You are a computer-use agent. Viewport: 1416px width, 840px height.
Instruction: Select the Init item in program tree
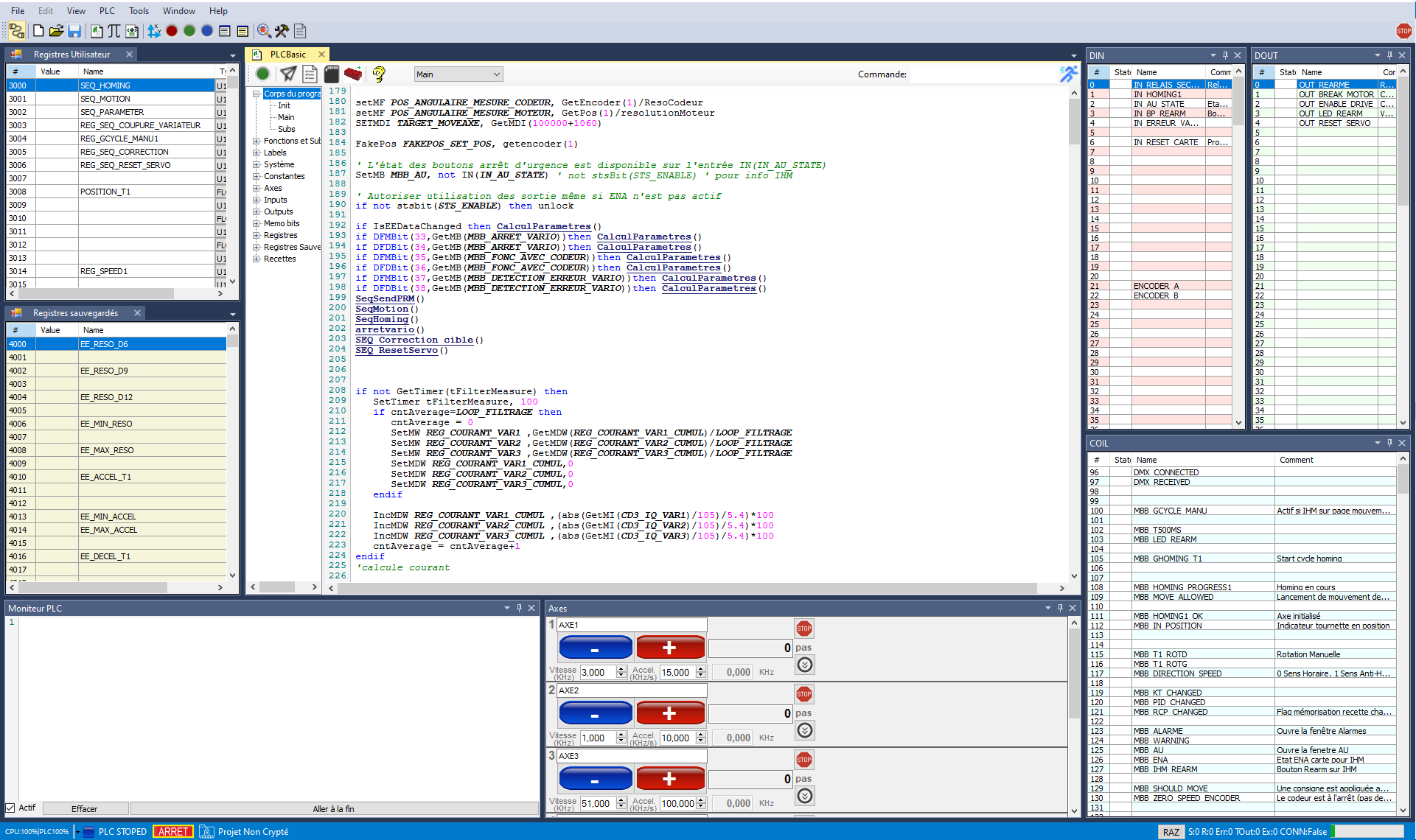[x=284, y=105]
